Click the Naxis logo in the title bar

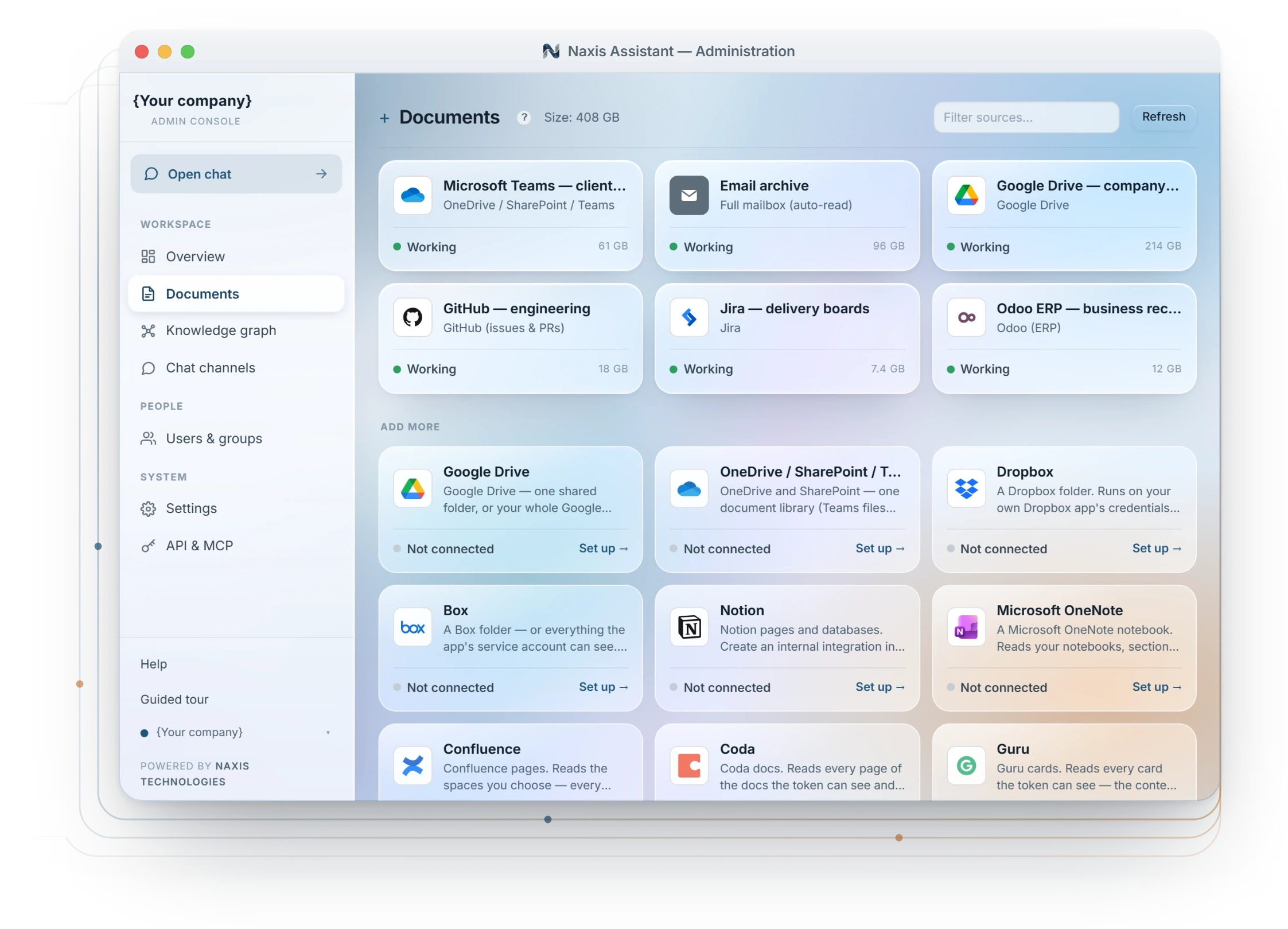(x=550, y=51)
